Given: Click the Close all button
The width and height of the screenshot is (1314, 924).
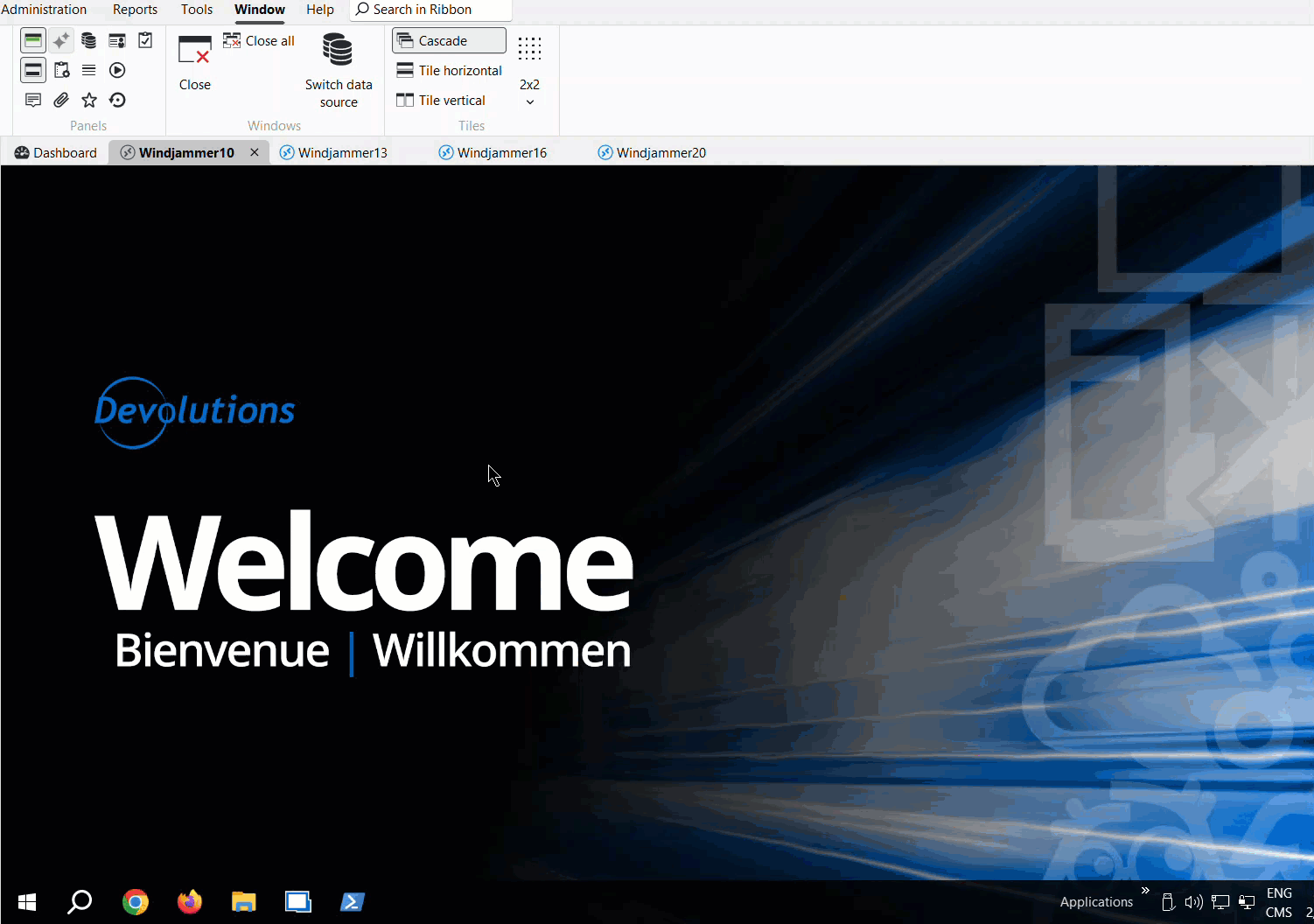Looking at the screenshot, I should pos(259,41).
